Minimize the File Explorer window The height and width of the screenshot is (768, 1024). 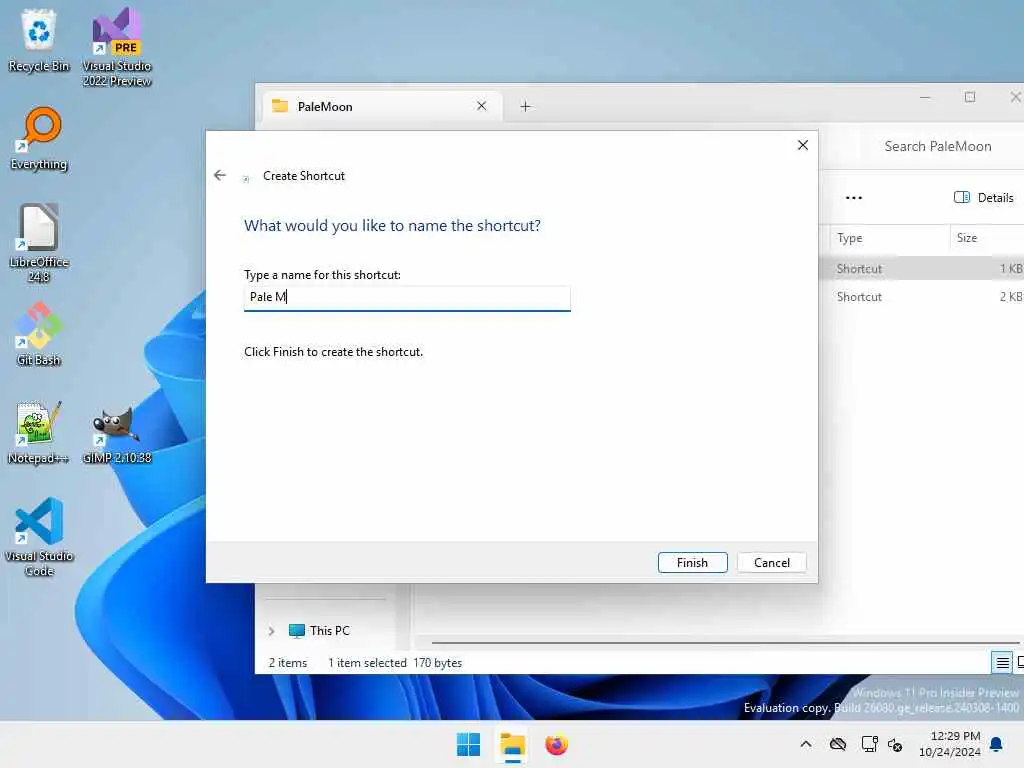(925, 97)
